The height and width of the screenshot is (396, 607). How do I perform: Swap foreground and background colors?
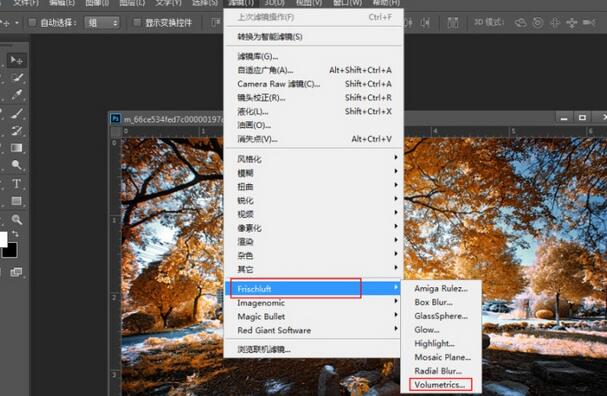[x=15, y=234]
